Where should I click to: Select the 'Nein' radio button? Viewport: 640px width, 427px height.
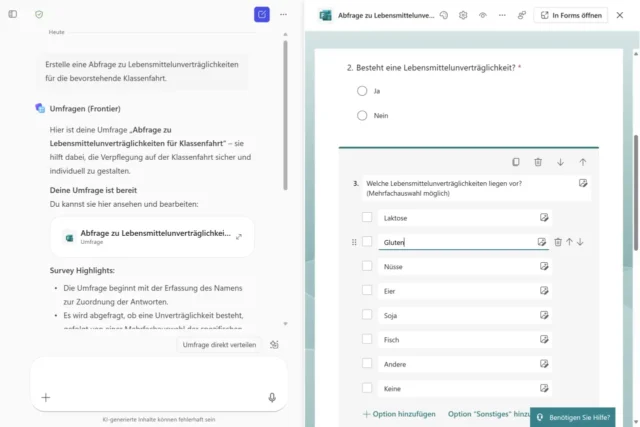pyautogui.click(x=362, y=115)
